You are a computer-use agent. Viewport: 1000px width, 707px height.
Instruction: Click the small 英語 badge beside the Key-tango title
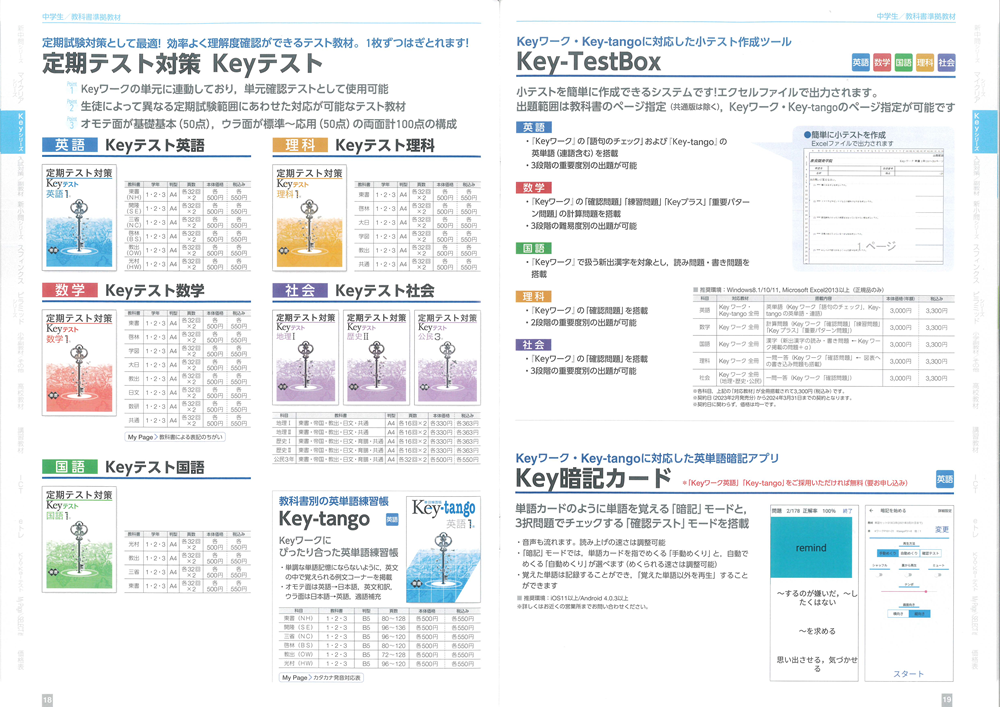(392, 520)
